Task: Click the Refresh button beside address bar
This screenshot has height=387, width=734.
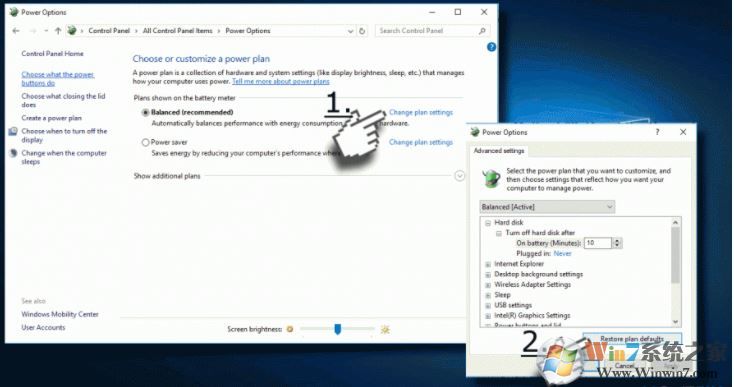Action: click(362, 31)
